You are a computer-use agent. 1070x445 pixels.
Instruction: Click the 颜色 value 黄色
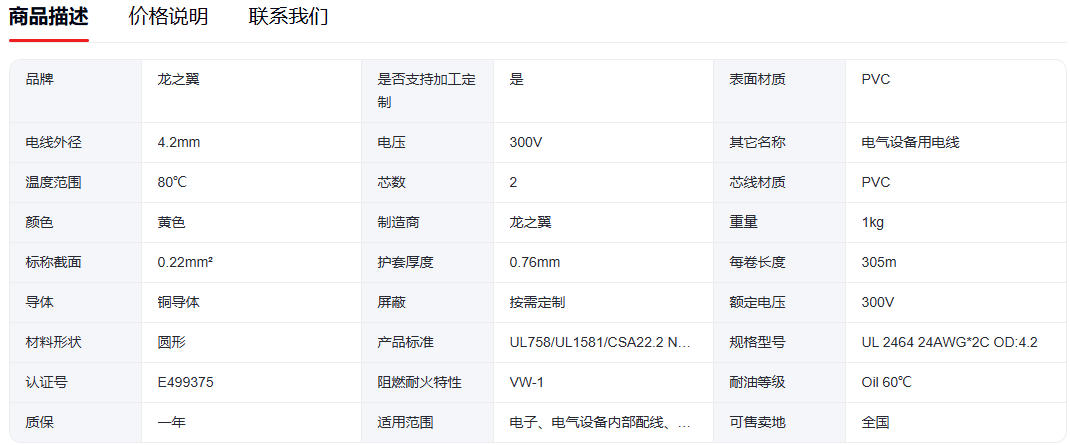pyautogui.click(x=171, y=222)
